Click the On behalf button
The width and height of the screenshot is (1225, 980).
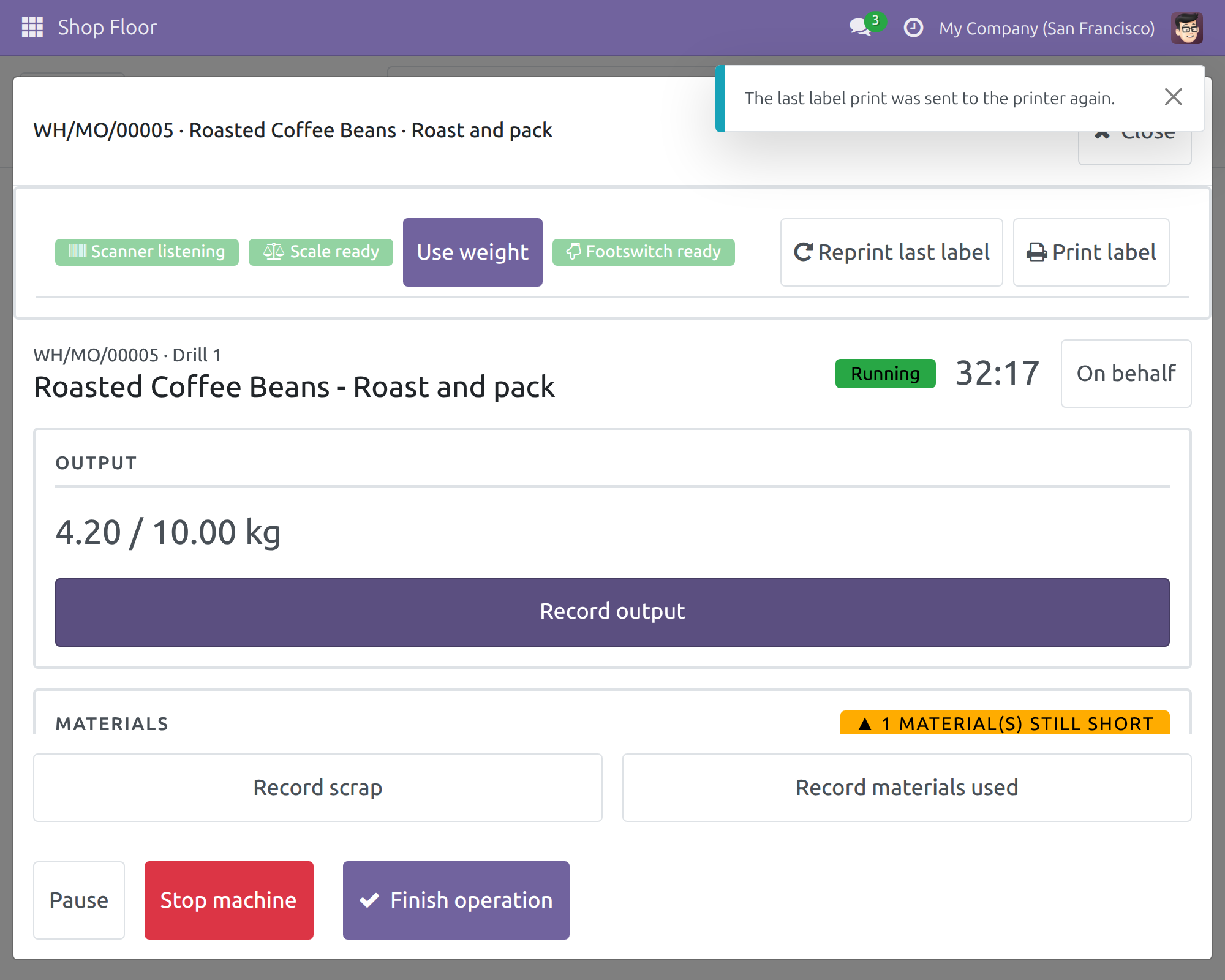pyautogui.click(x=1126, y=374)
